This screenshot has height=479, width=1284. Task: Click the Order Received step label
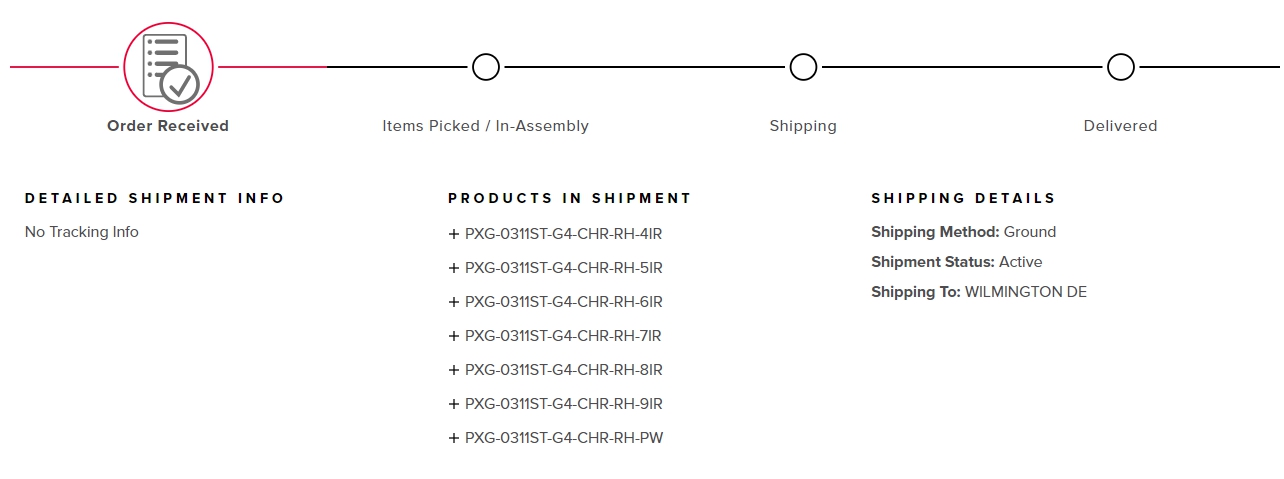168,126
